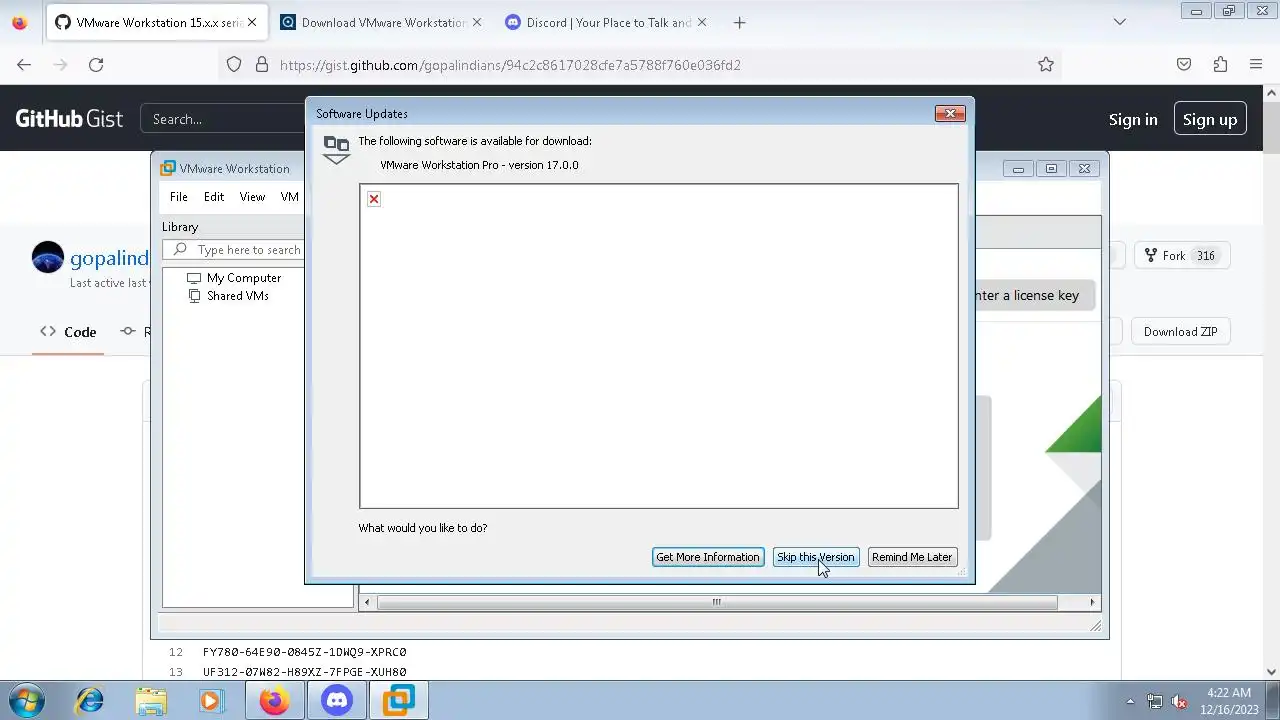This screenshot has height=720, width=1280.
Task: Open Windows Media Player from the taskbar
Action: (x=210, y=701)
